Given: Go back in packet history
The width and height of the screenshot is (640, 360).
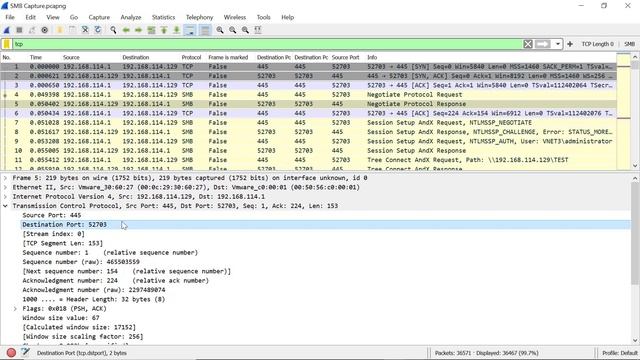Looking at the screenshot, I should pyautogui.click(x=126, y=30).
